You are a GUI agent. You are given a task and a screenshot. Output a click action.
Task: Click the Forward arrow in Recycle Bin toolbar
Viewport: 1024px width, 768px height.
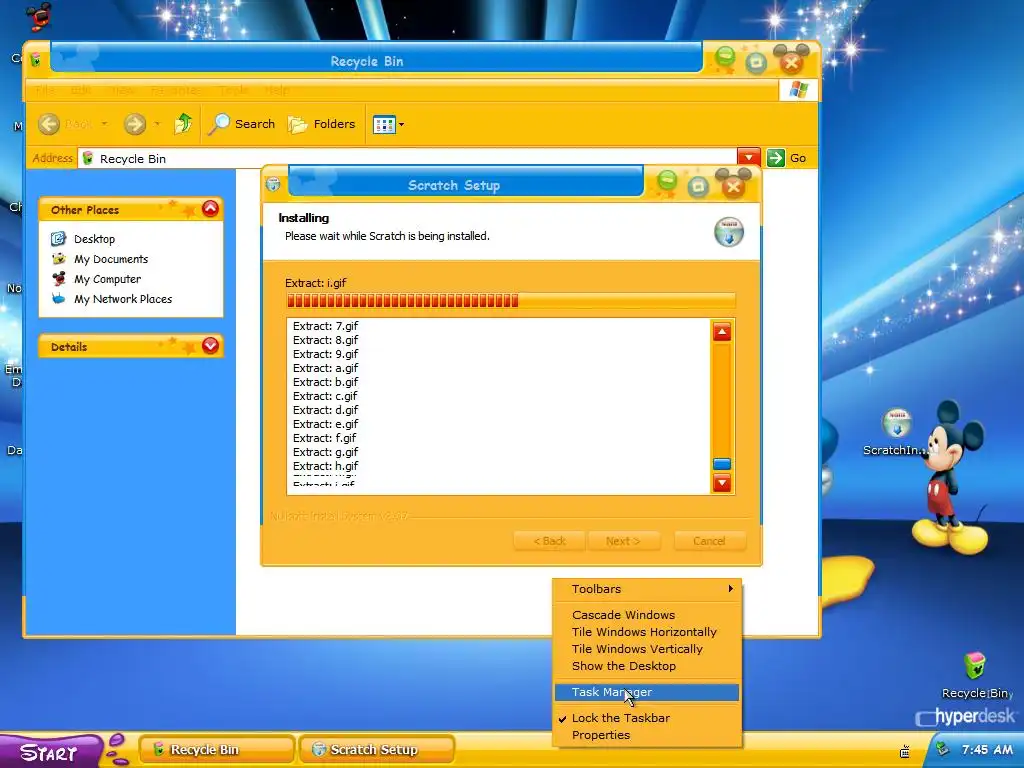(135, 124)
